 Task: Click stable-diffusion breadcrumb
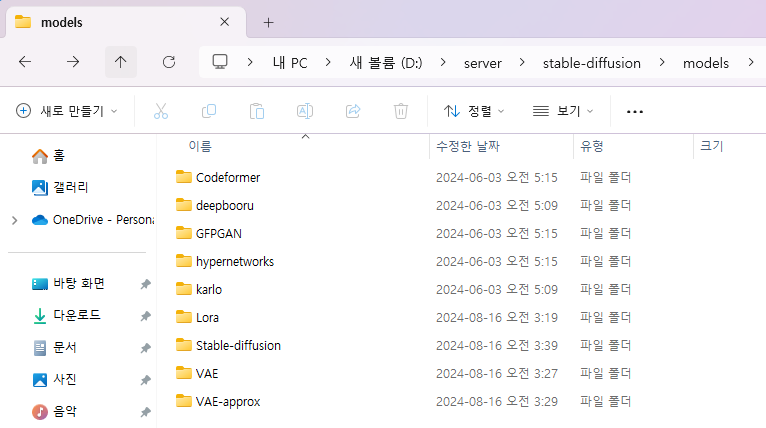[x=592, y=63]
